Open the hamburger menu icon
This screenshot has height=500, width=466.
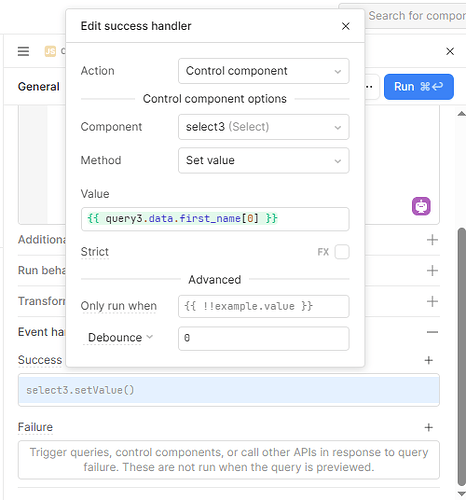click(x=23, y=51)
